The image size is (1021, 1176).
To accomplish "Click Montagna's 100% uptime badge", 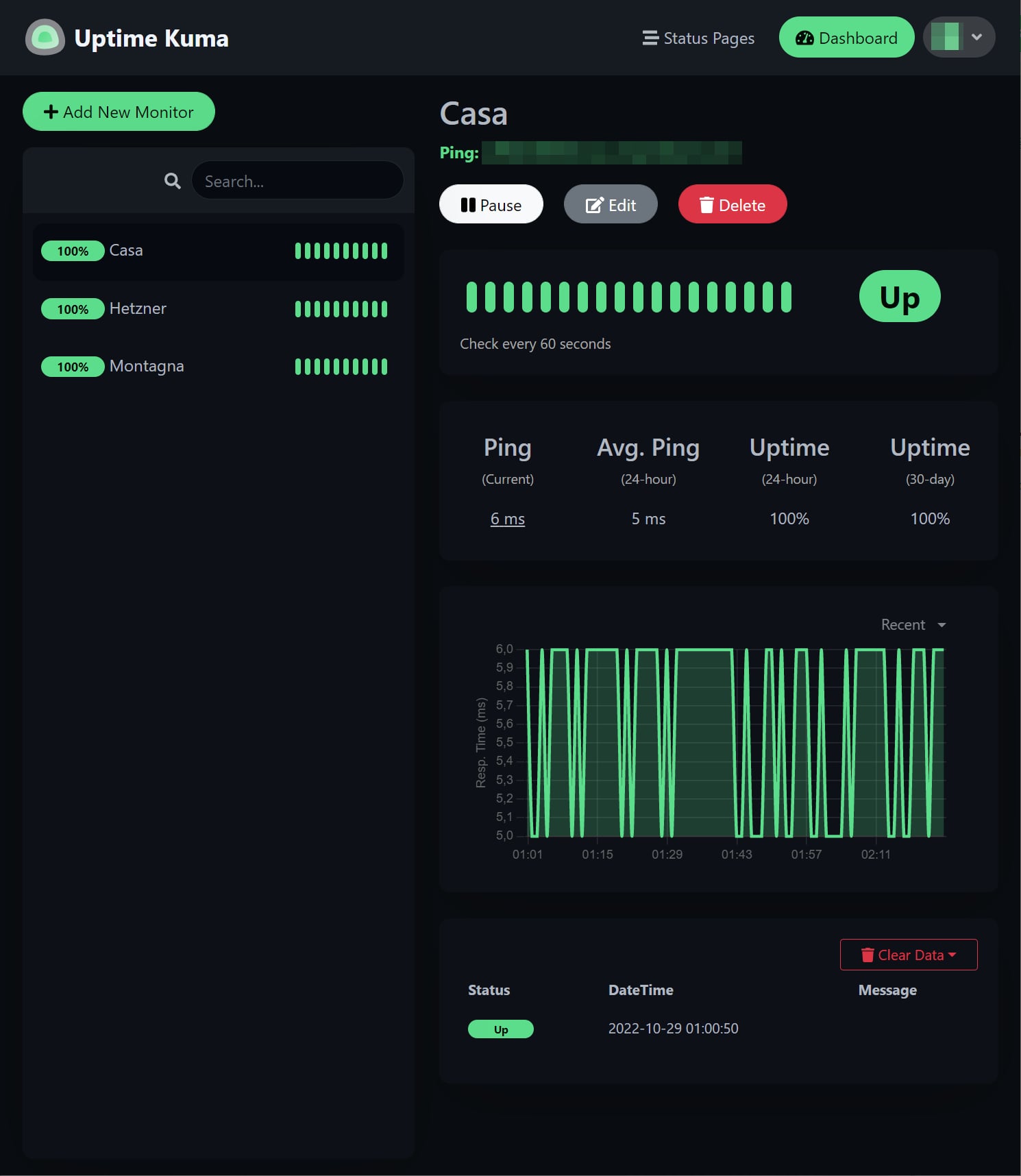I will 73,367.
